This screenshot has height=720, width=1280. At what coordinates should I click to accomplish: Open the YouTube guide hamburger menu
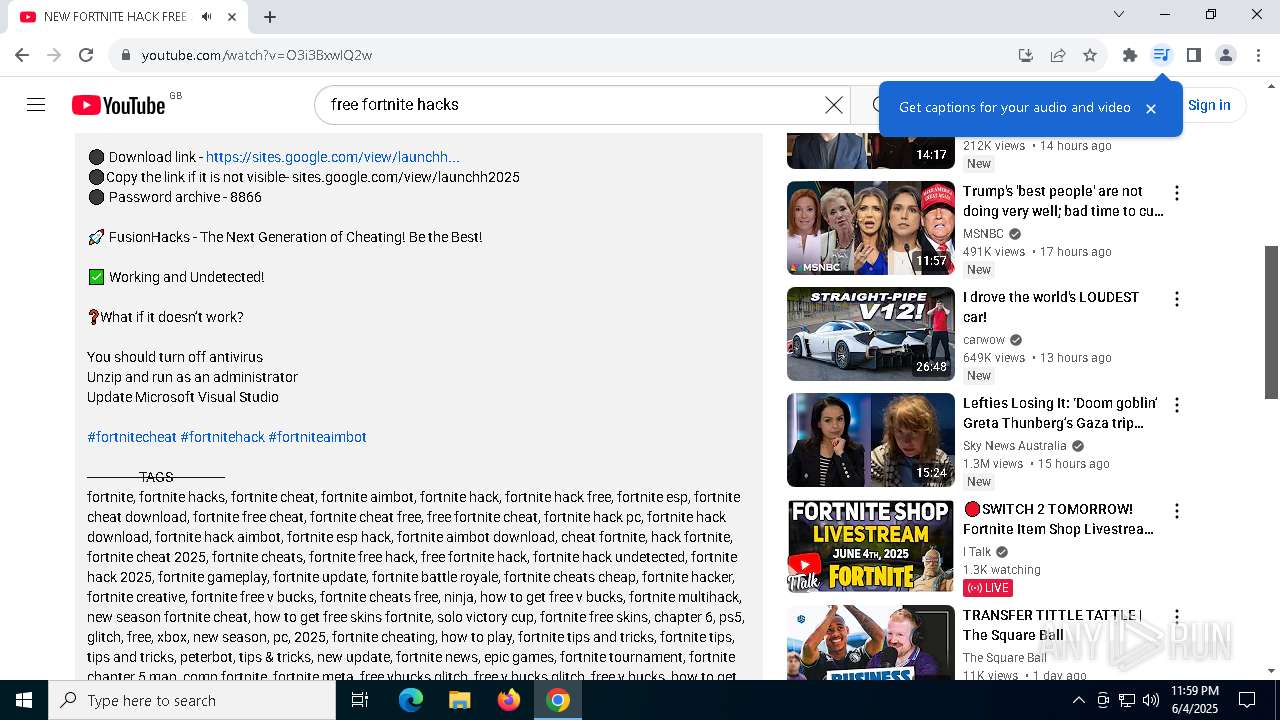tap(36, 105)
